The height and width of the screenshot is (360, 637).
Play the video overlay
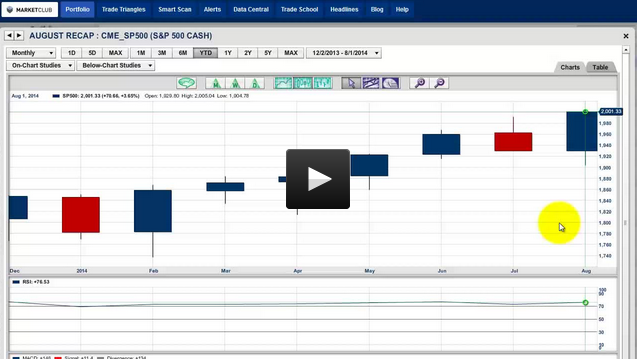click(318, 179)
